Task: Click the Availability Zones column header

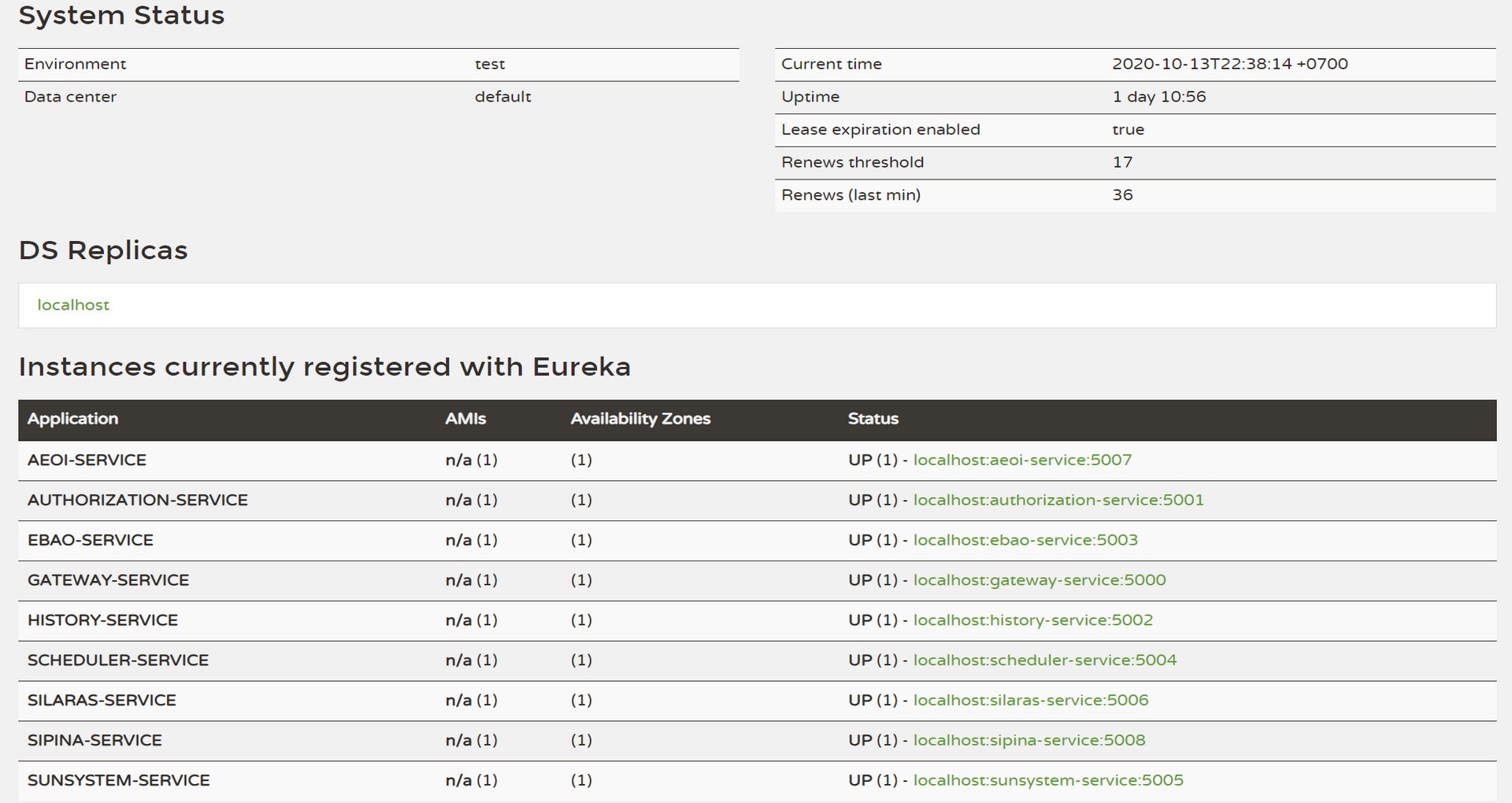Action: (x=640, y=419)
